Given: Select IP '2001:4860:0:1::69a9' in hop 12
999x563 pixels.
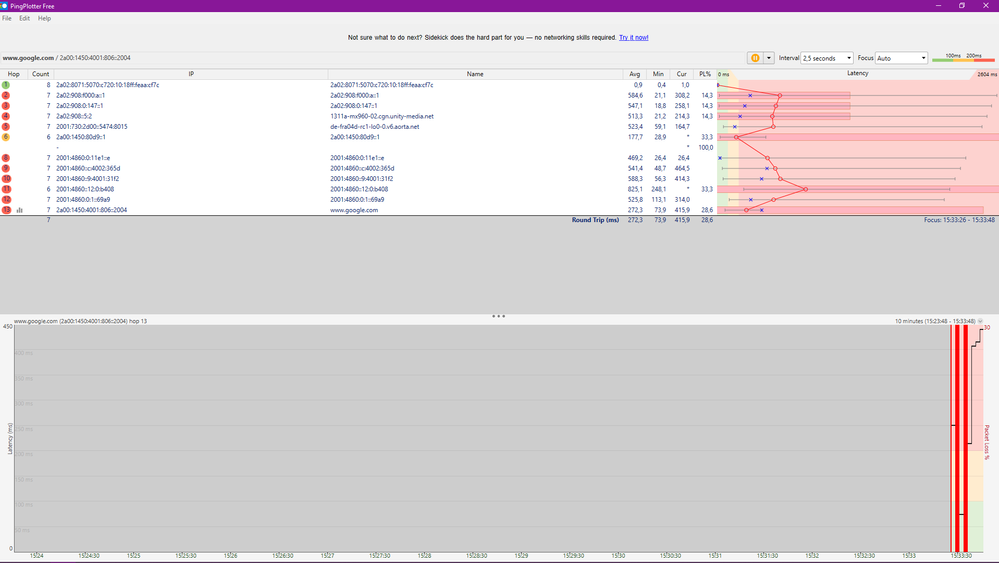Looking at the screenshot, I should [x=83, y=199].
